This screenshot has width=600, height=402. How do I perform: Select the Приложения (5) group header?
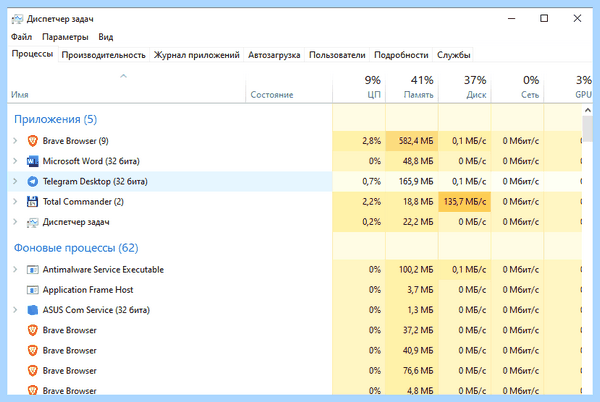pyautogui.click(x=55, y=119)
